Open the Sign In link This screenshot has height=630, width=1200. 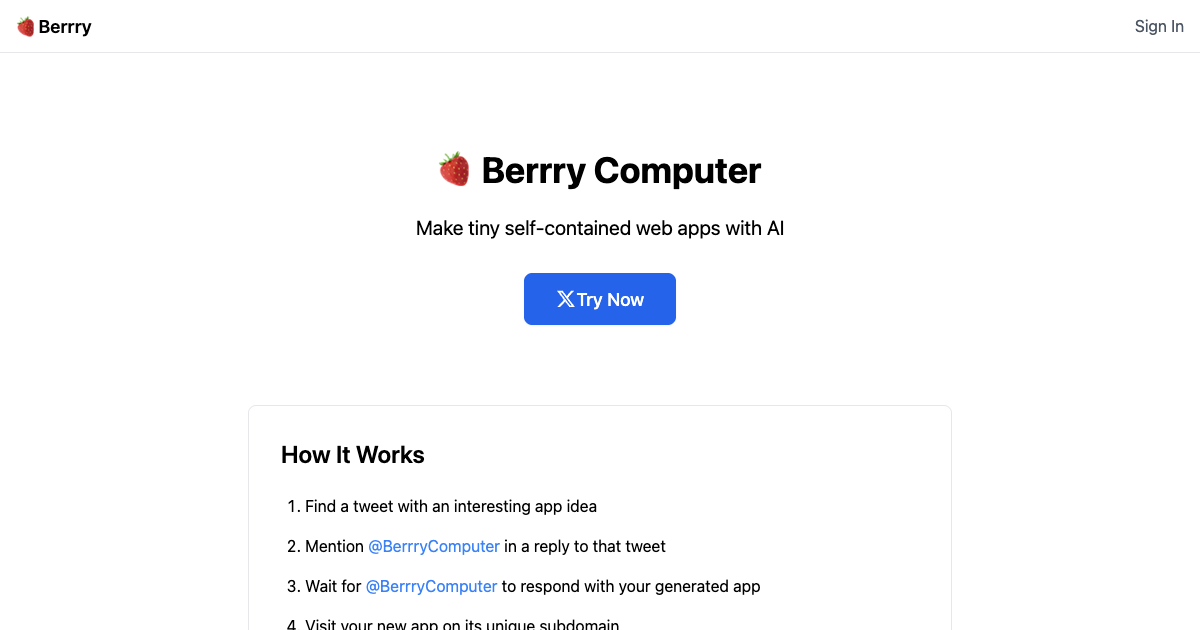pyautogui.click(x=1159, y=26)
